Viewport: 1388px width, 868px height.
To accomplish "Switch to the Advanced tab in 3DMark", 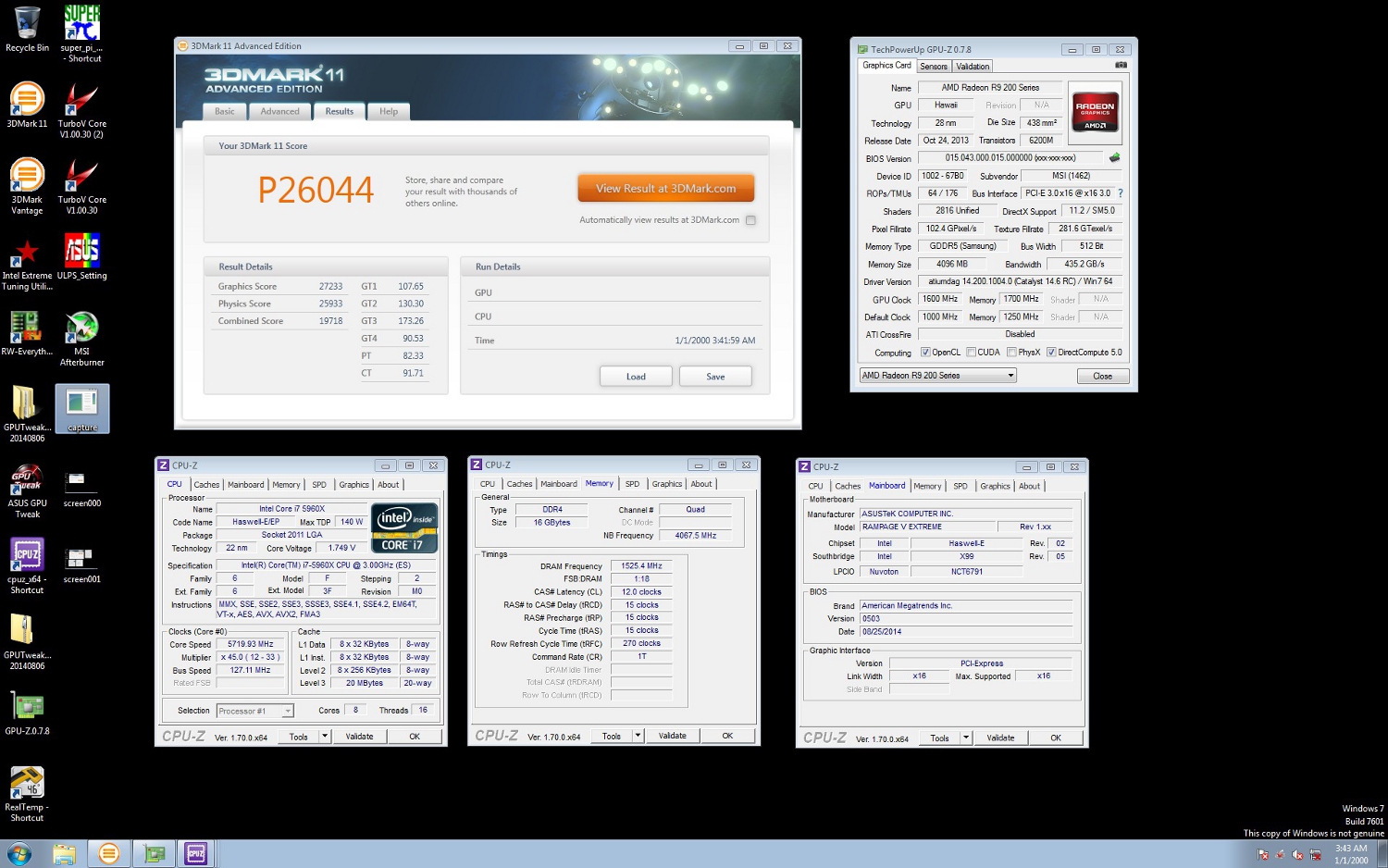I will click(x=279, y=111).
